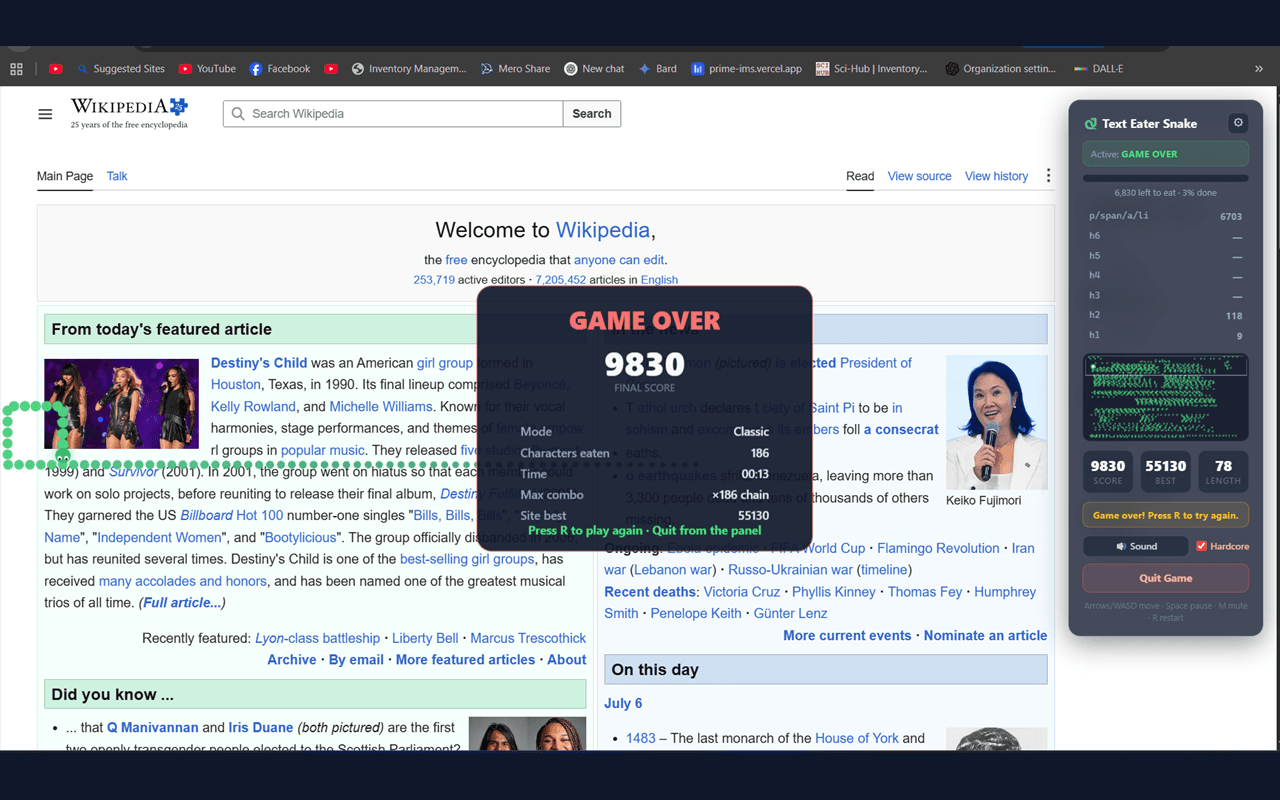Open the Q Manivannan link
Viewport: 1280px width, 800px height.
[153, 728]
